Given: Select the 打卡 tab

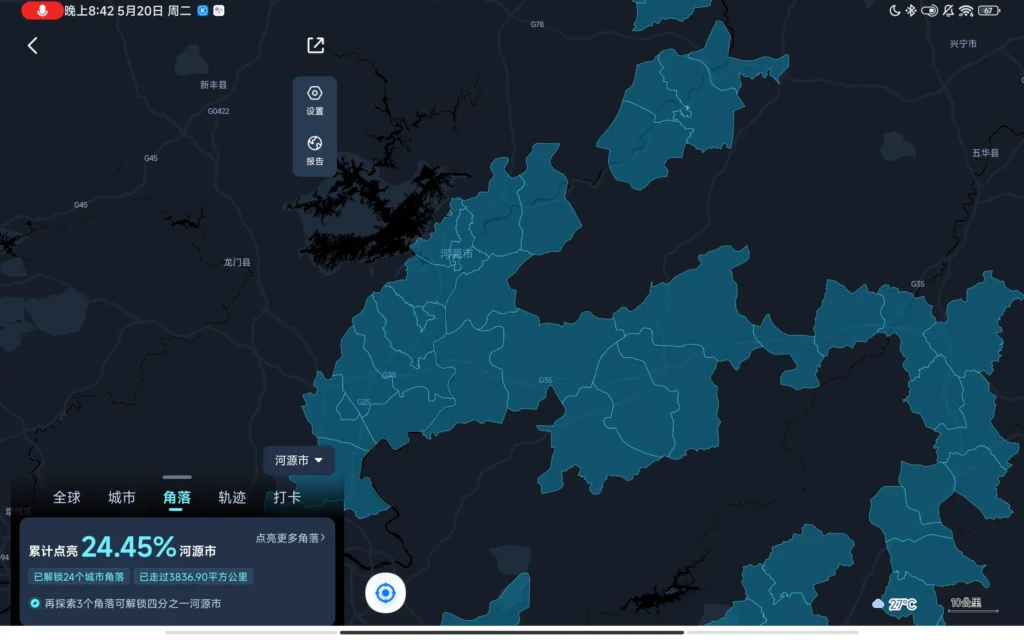Looking at the screenshot, I should tap(287, 497).
